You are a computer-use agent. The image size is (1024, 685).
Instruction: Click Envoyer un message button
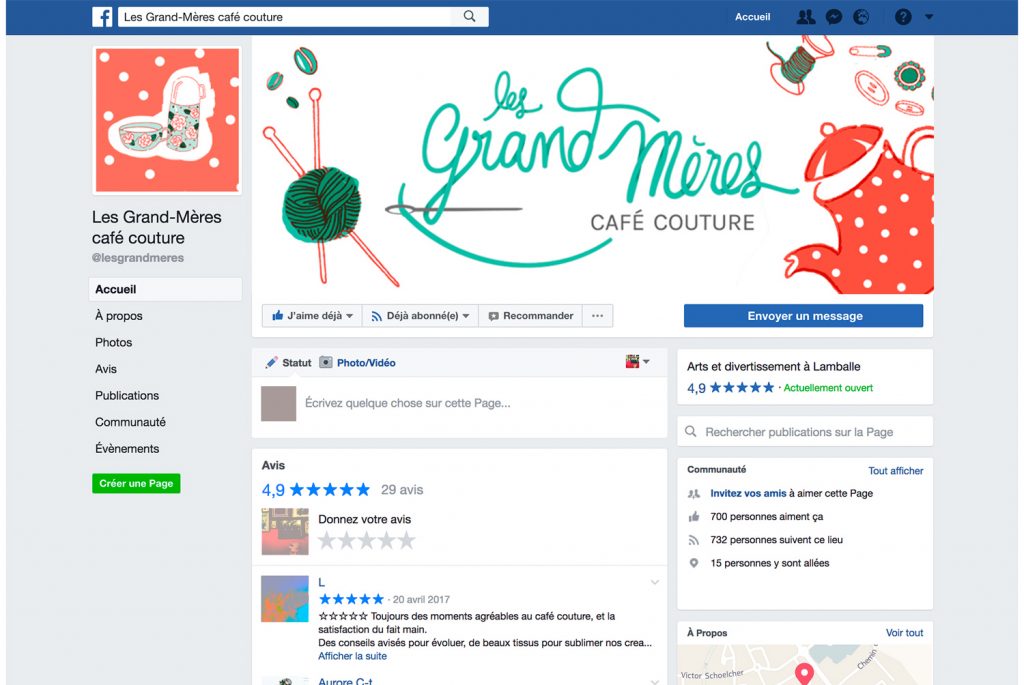pos(803,315)
